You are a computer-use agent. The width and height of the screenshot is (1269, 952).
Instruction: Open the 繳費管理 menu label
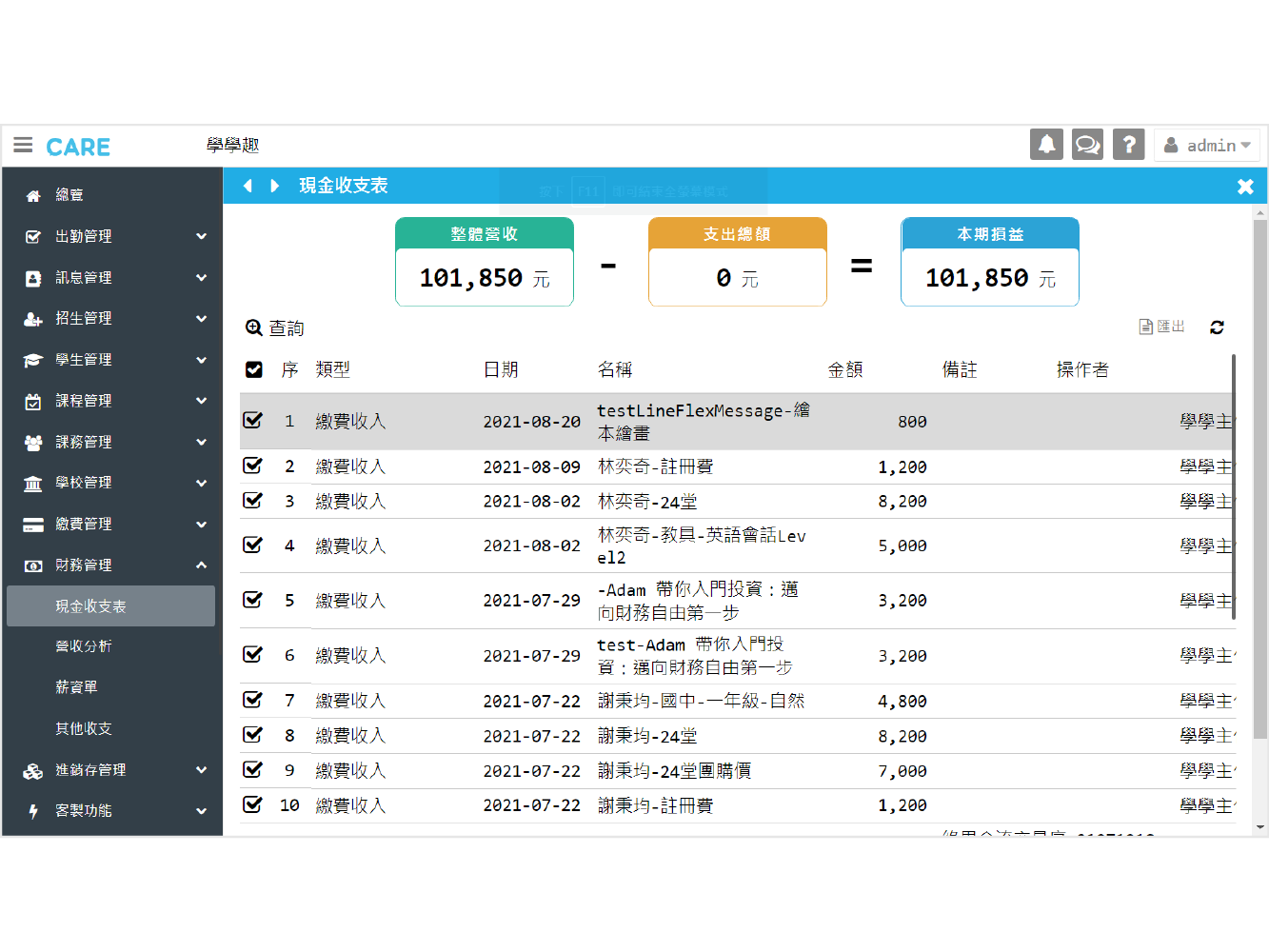coord(84,525)
